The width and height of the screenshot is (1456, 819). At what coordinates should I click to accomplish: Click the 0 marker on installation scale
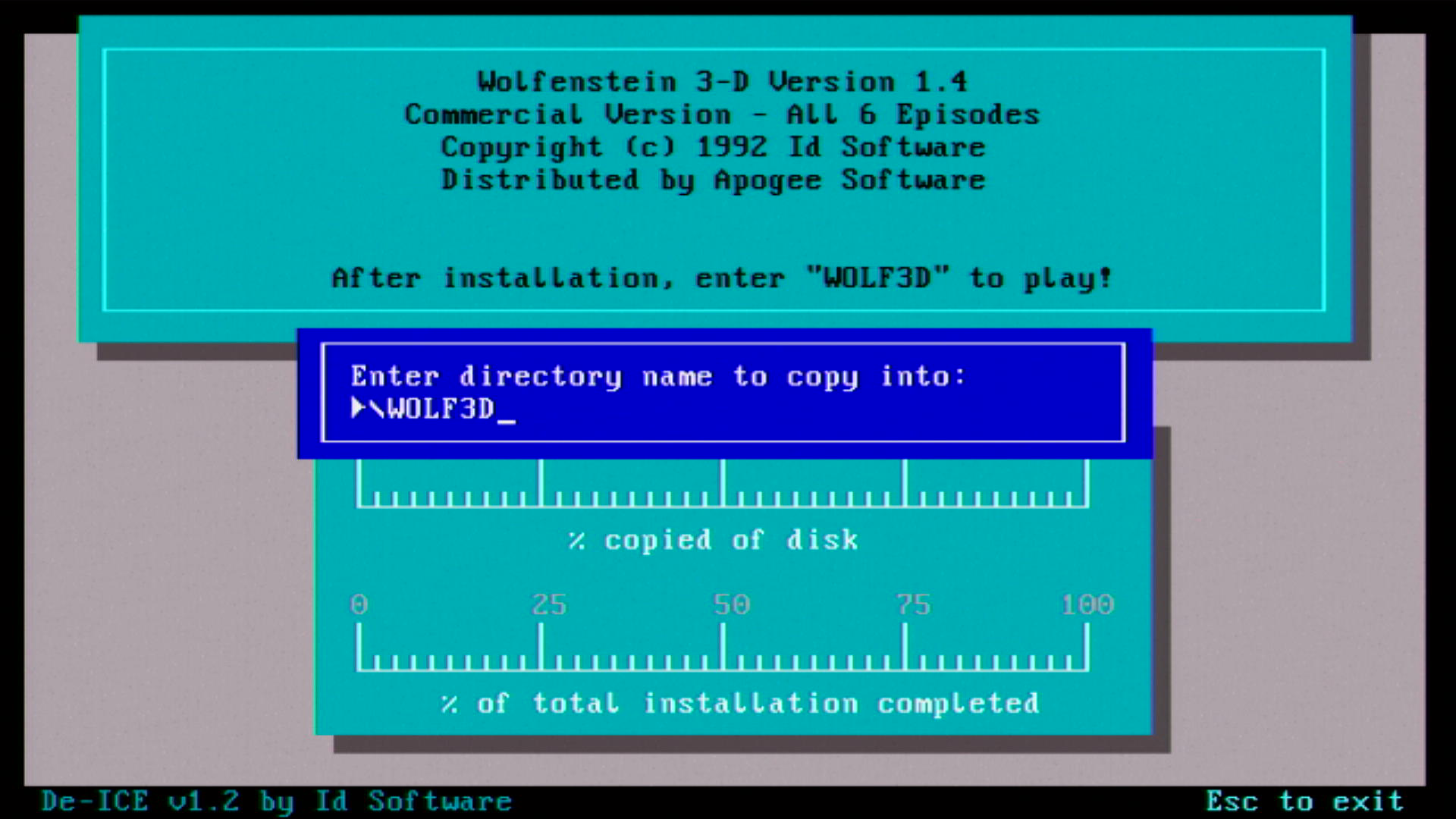tap(359, 604)
